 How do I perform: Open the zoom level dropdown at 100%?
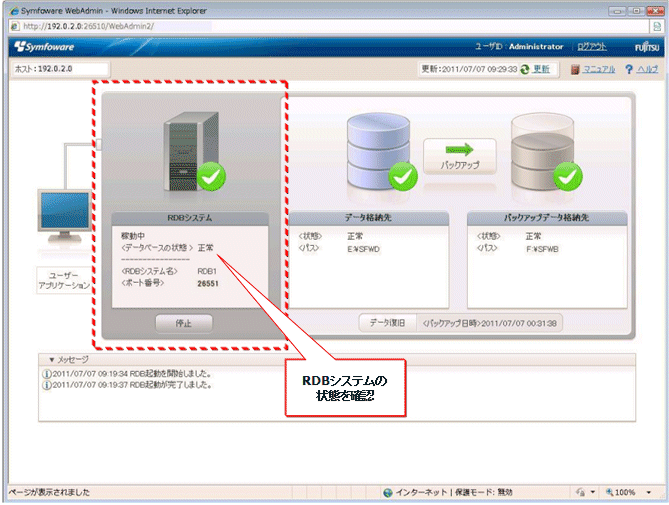[x=649, y=492]
